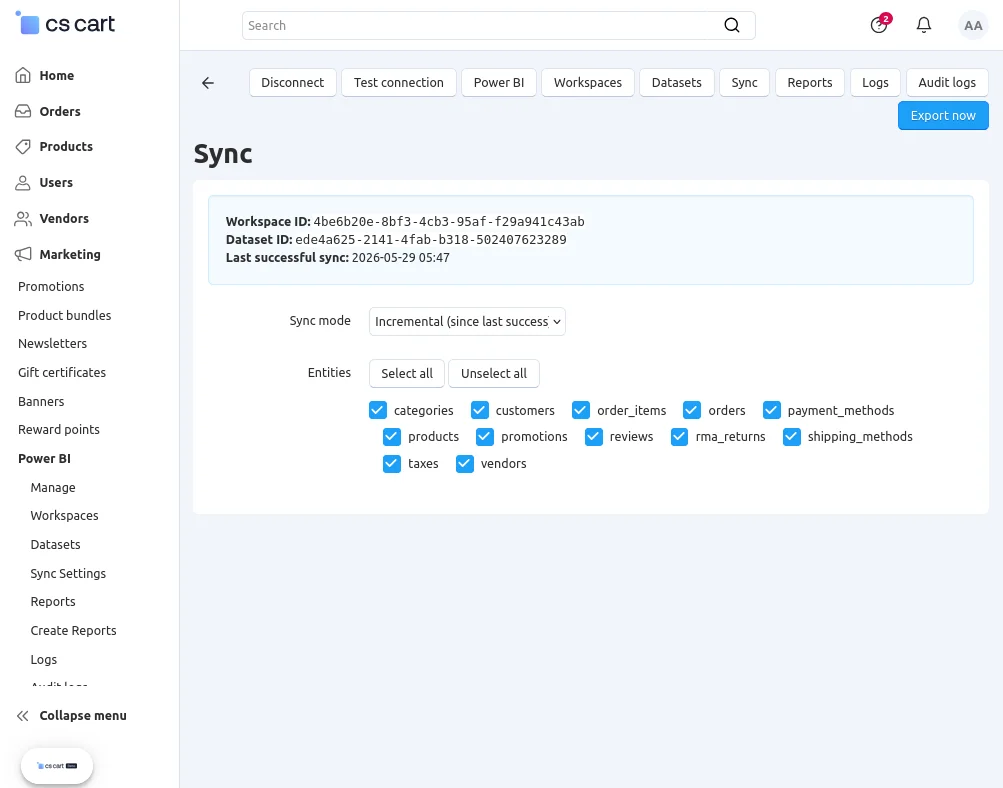Image resolution: width=1003 pixels, height=788 pixels.
Task: Open Manage under Power BI sidebar
Action: [x=53, y=487]
